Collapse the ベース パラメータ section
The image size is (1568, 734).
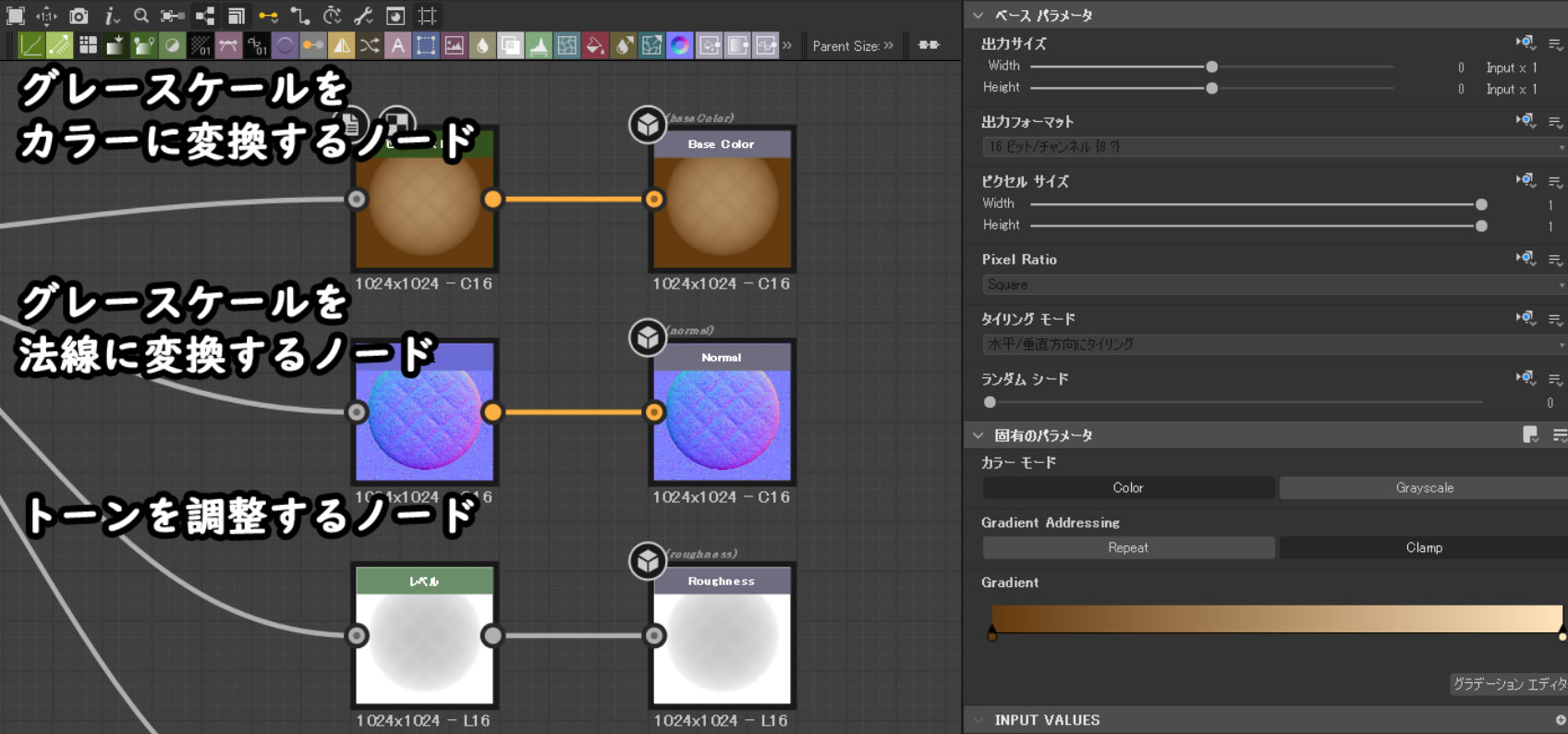click(x=978, y=16)
